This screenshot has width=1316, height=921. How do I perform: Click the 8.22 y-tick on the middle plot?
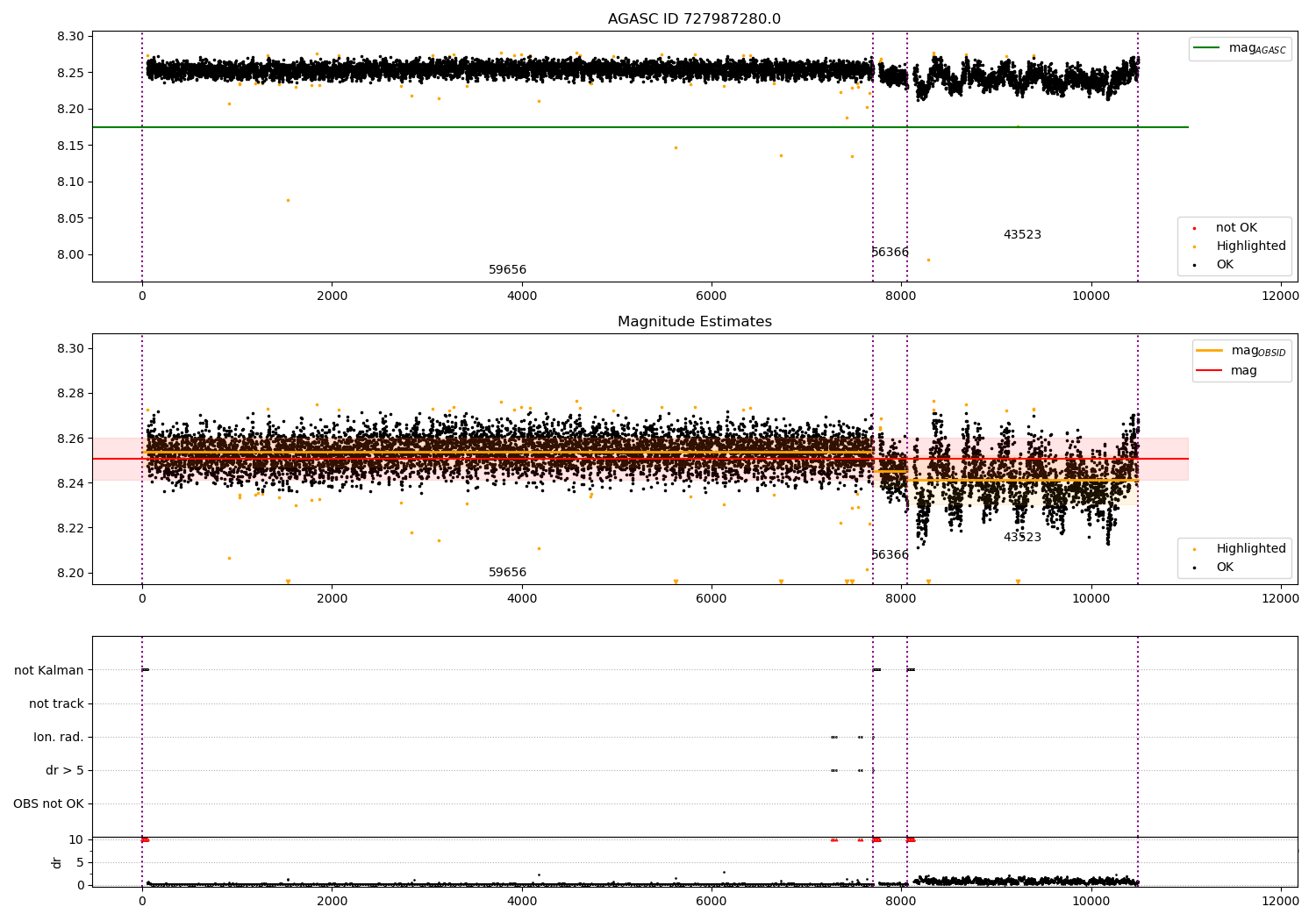(71, 528)
